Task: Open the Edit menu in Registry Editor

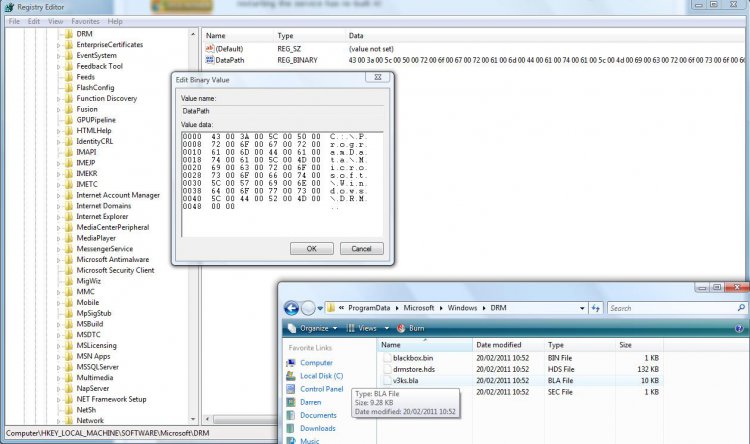Action: tap(33, 22)
